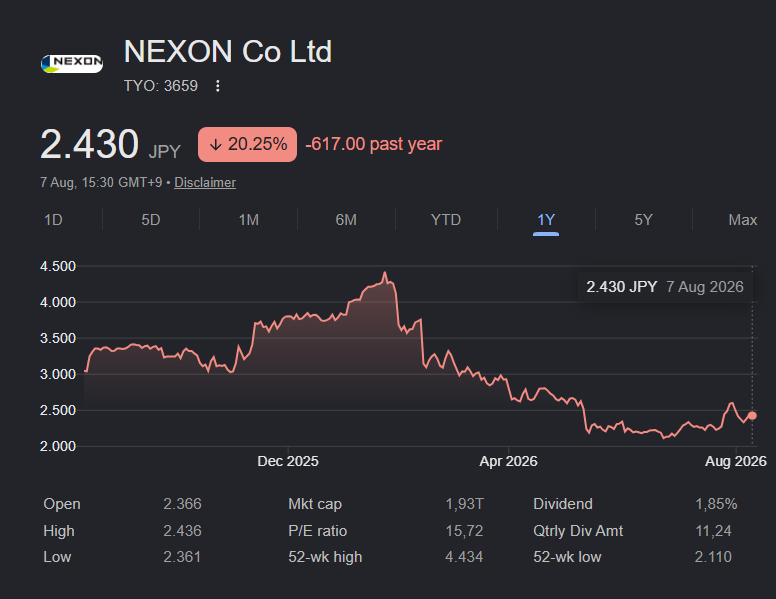
Task: Show the YTD chart range
Action: [x=446, y=220]
